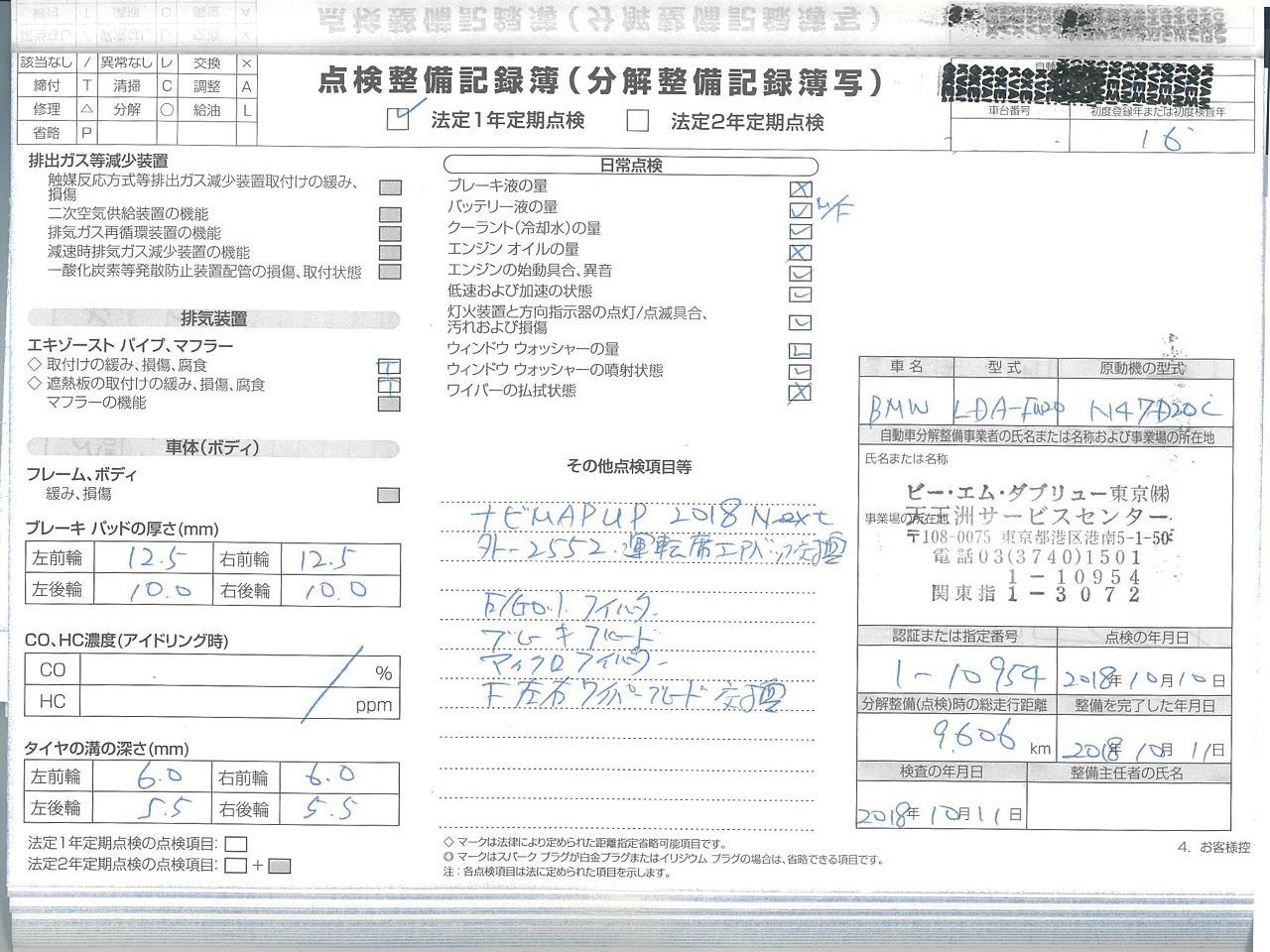Mark the 排気ガス再循環装置の機能 gray box
This screenshot has width=1270, height=952.
pyautogui.click(x=390, y=234)
